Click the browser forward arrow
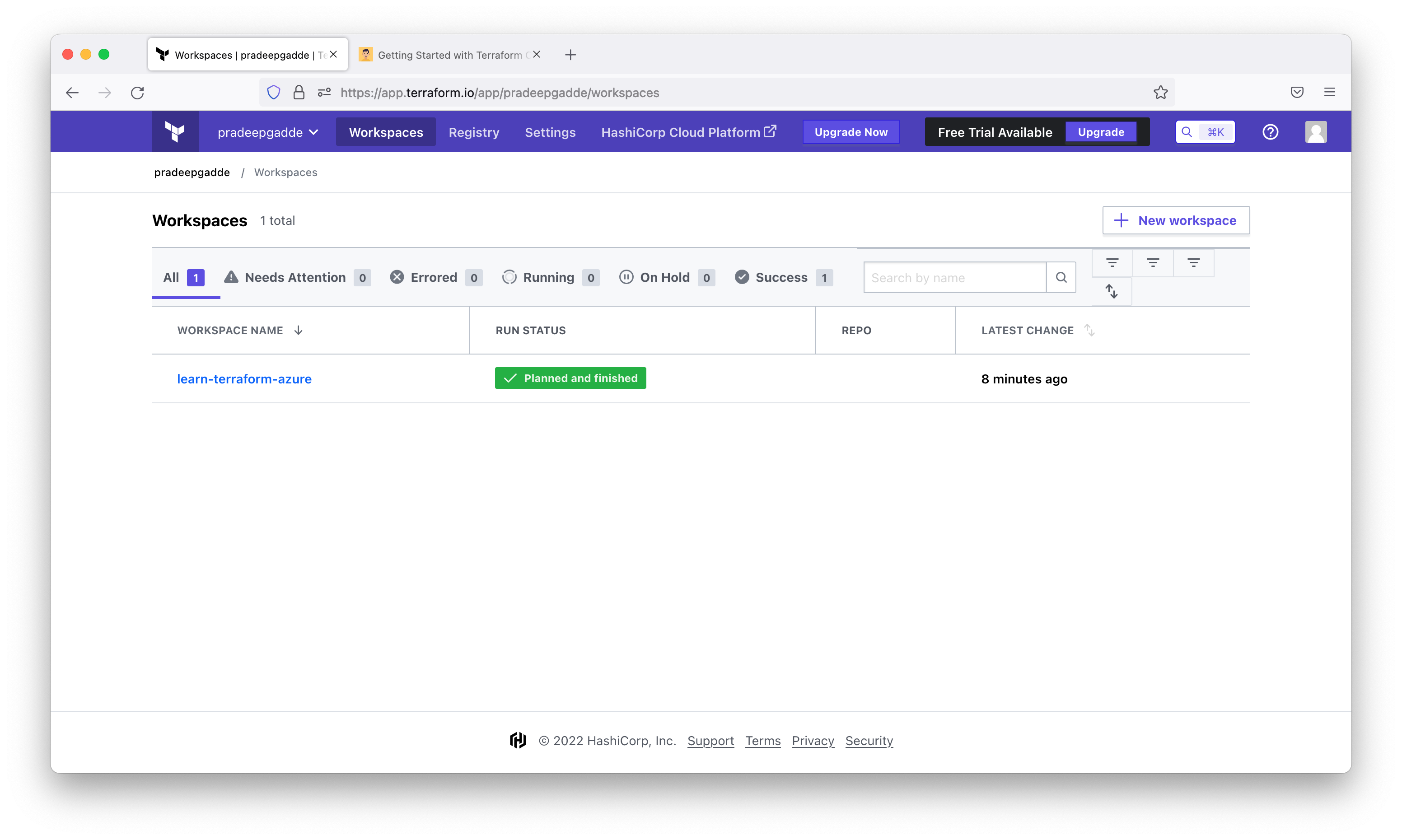1402x840 pixels. pos(105,92)
